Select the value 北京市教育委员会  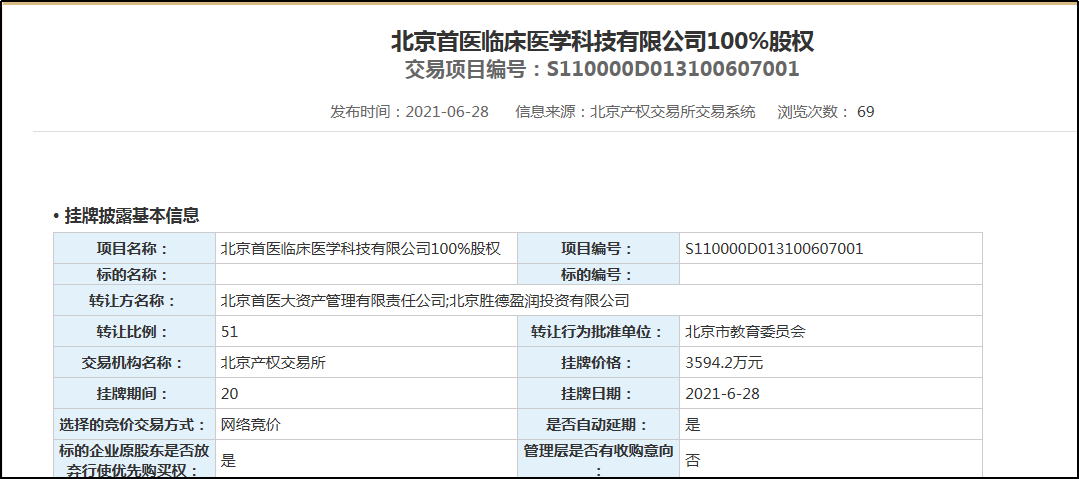coord(745,332)
